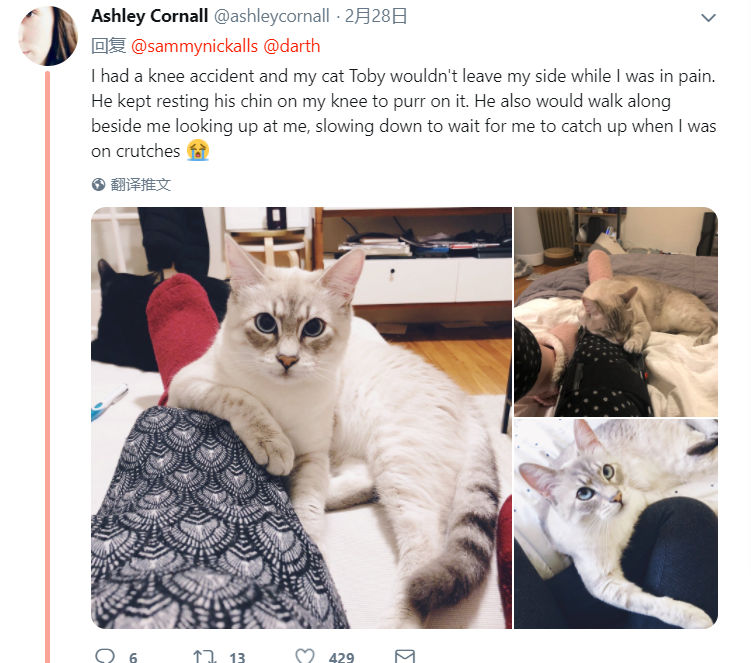Open the top-right photo of cat on bed
The height and width of the screenshot is (663, 751).
[x=616, y=311]
